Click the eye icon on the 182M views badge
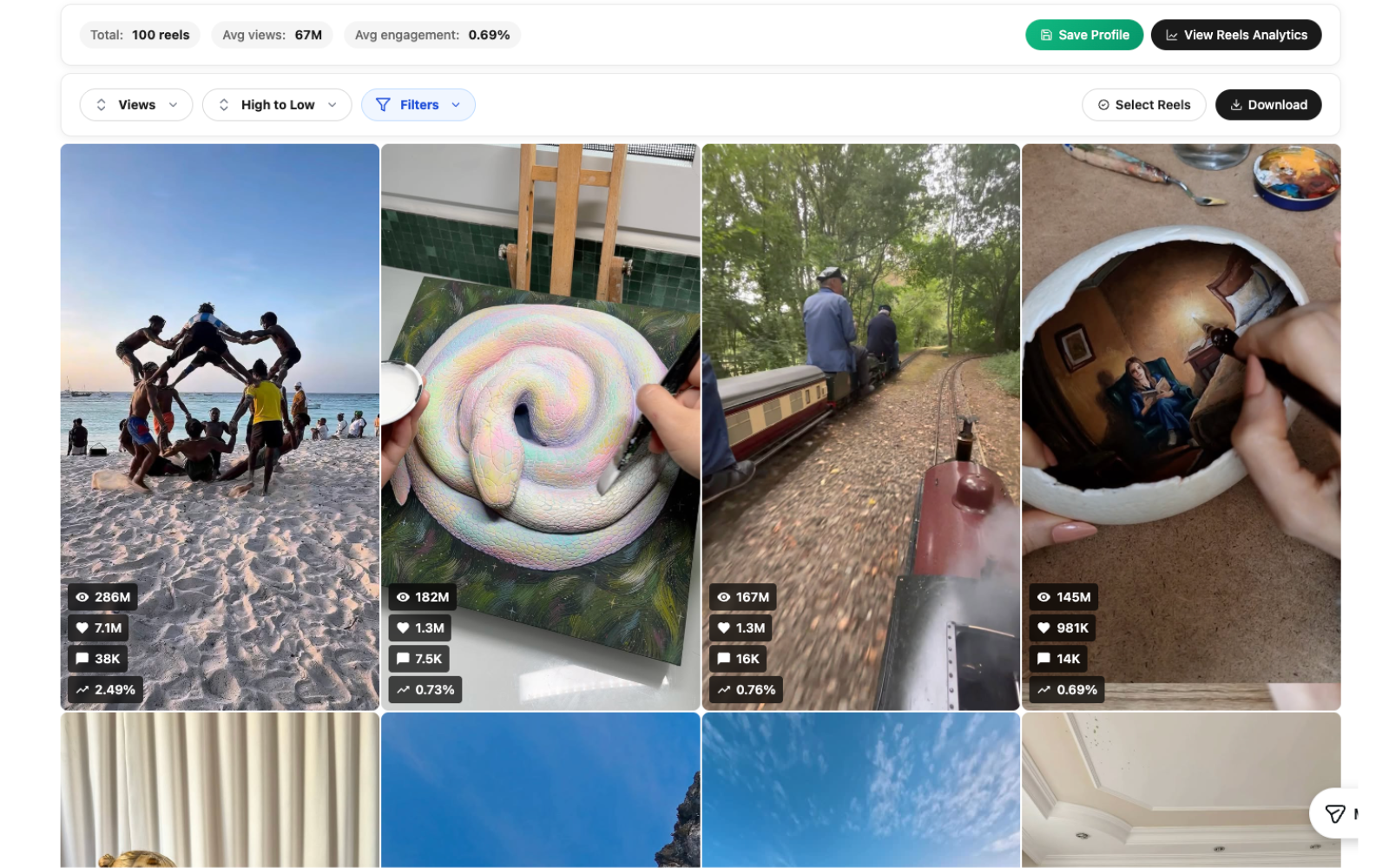1389x868 pixels. click(x=403, y=597)
